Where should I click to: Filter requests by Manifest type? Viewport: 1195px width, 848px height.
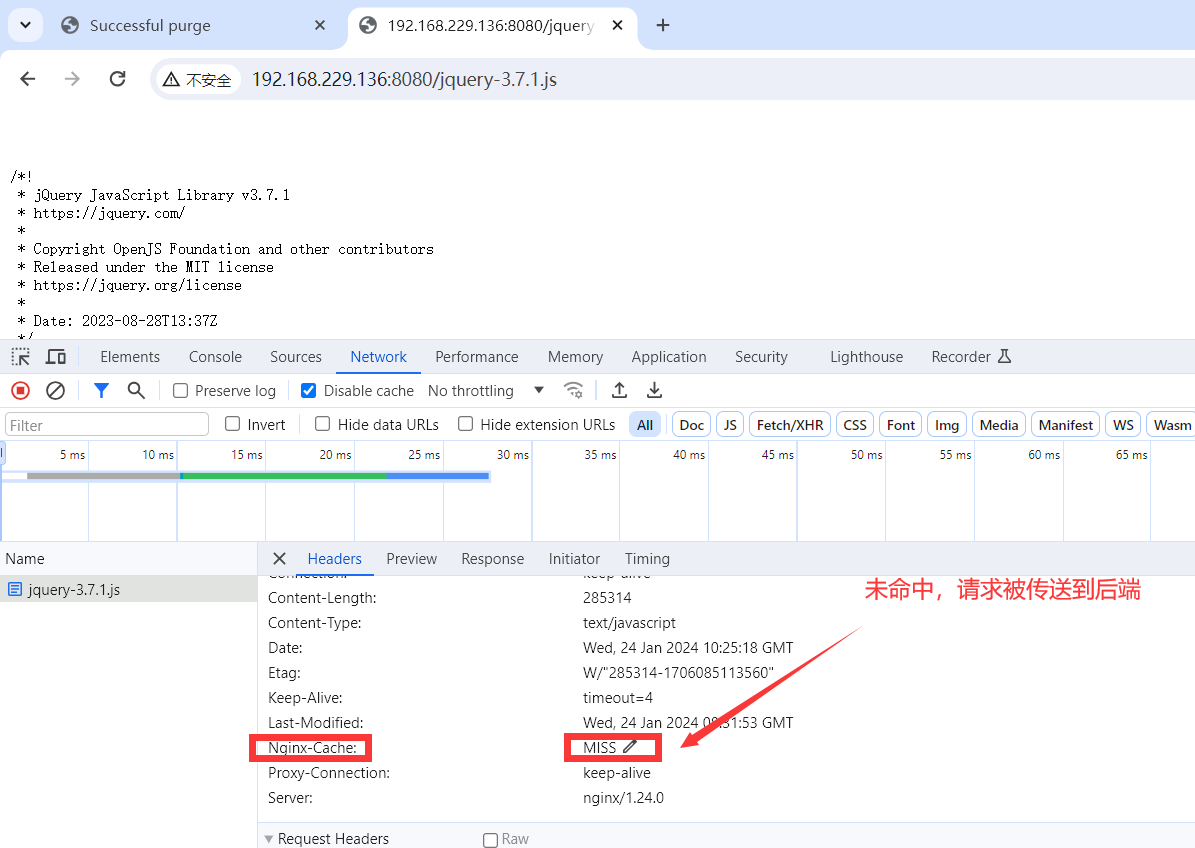pos(1065,425)
